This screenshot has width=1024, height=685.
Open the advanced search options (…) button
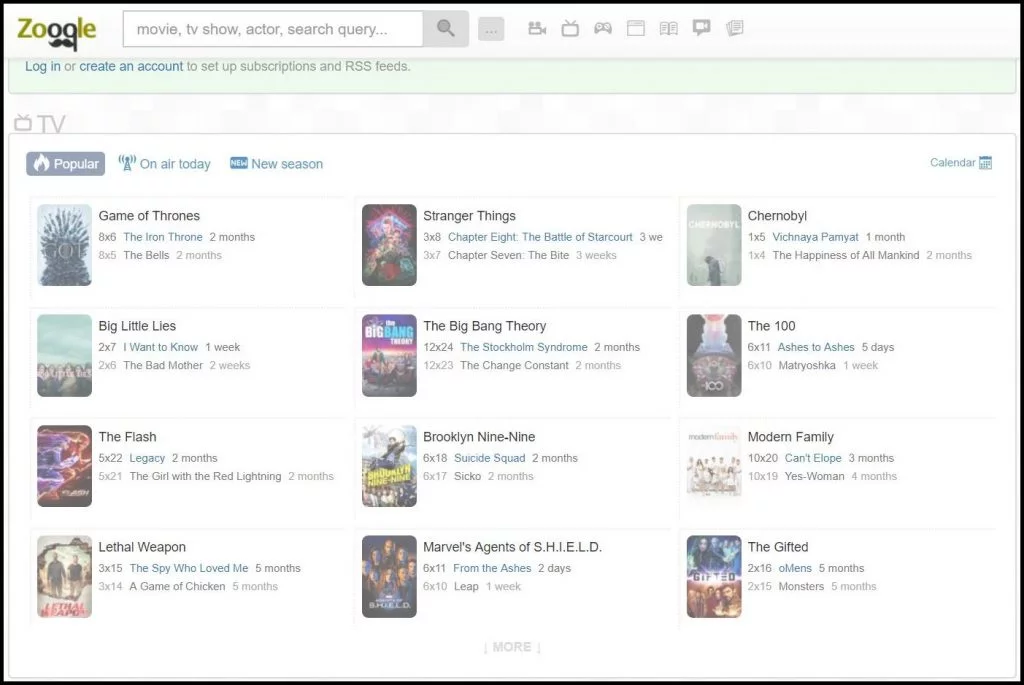[491, 30]
